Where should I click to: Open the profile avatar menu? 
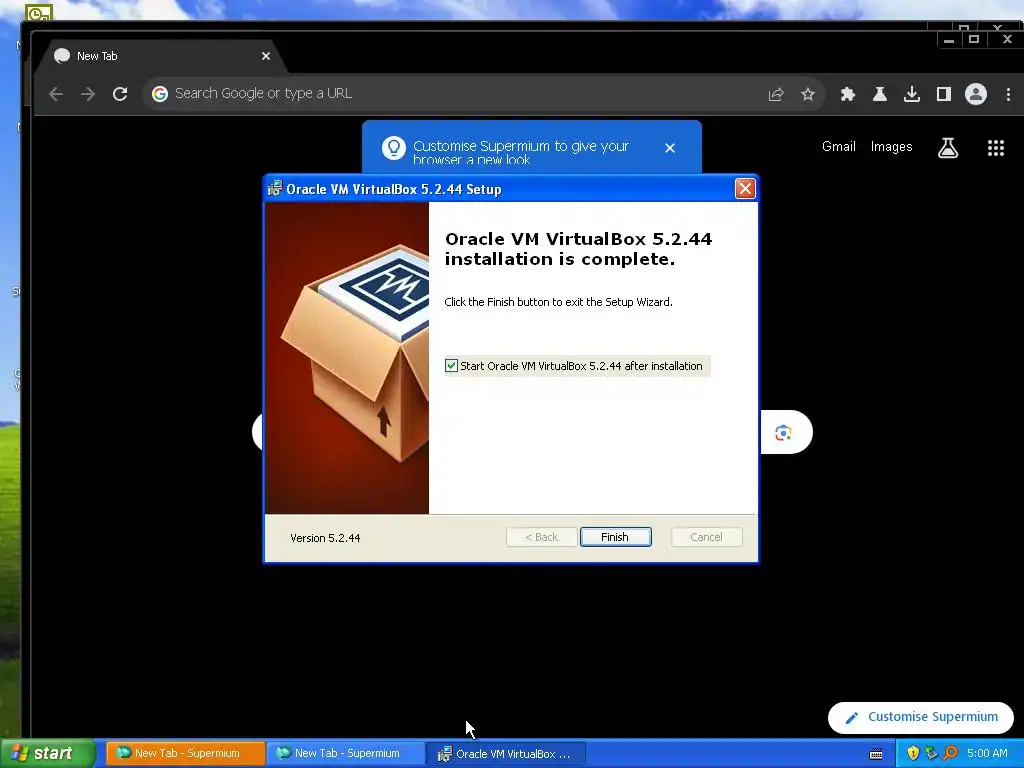pyautogui.click(x=976, y=95)
